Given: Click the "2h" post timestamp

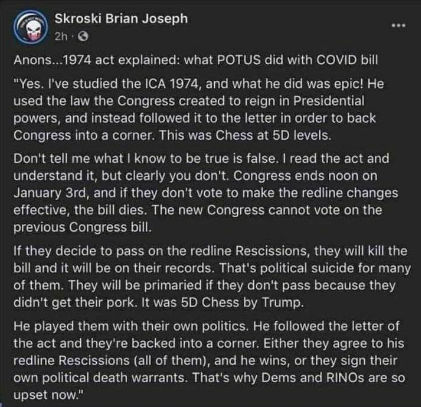Looking at the screenshot, I should tap(61, 36).
